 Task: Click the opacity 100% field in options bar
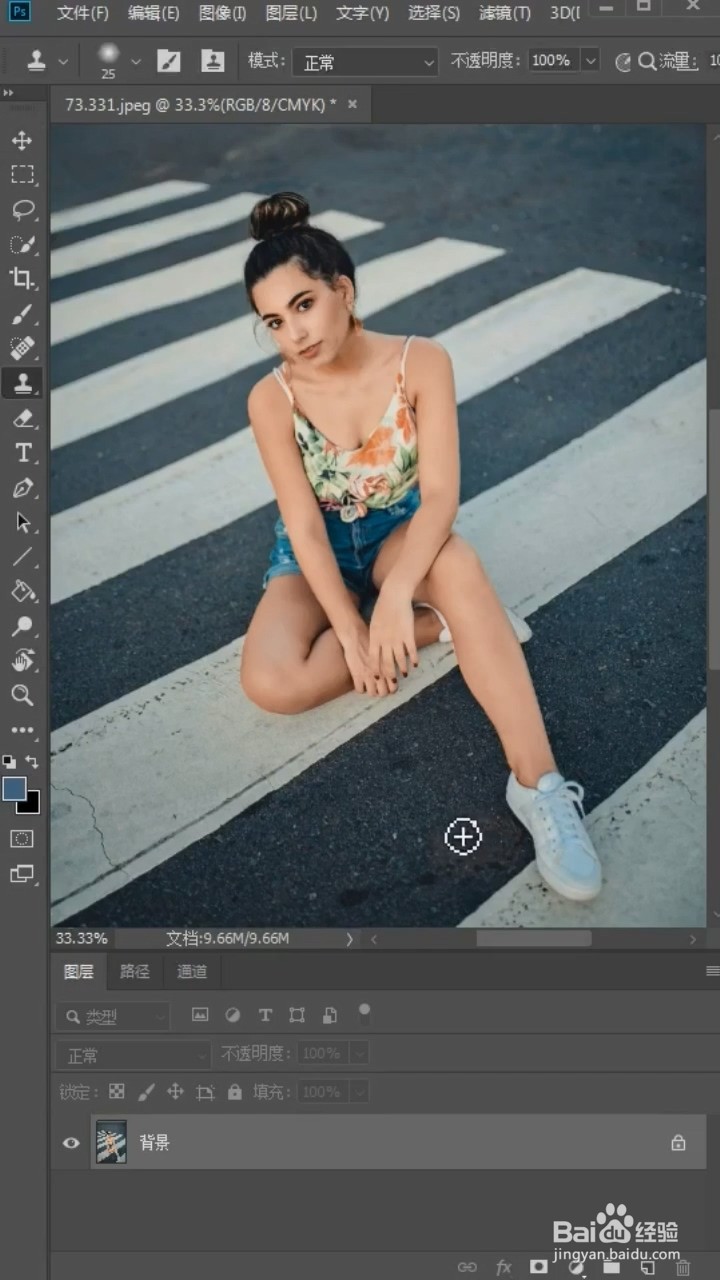[x=553, y=61]
